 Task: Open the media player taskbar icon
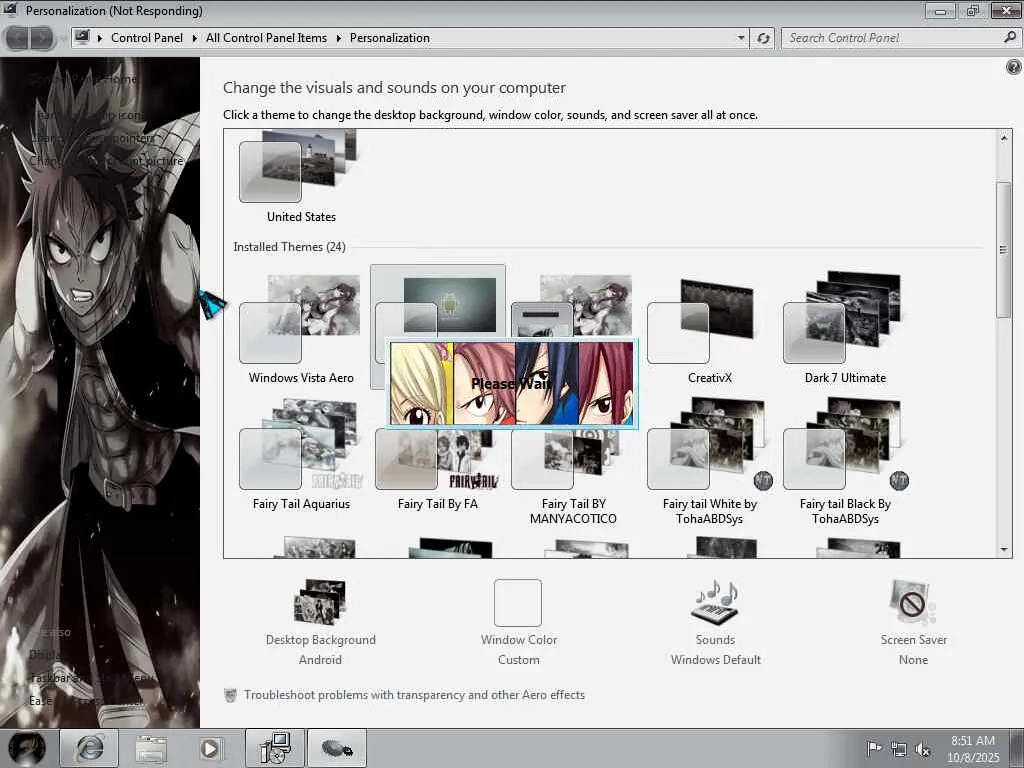(210, 748)
